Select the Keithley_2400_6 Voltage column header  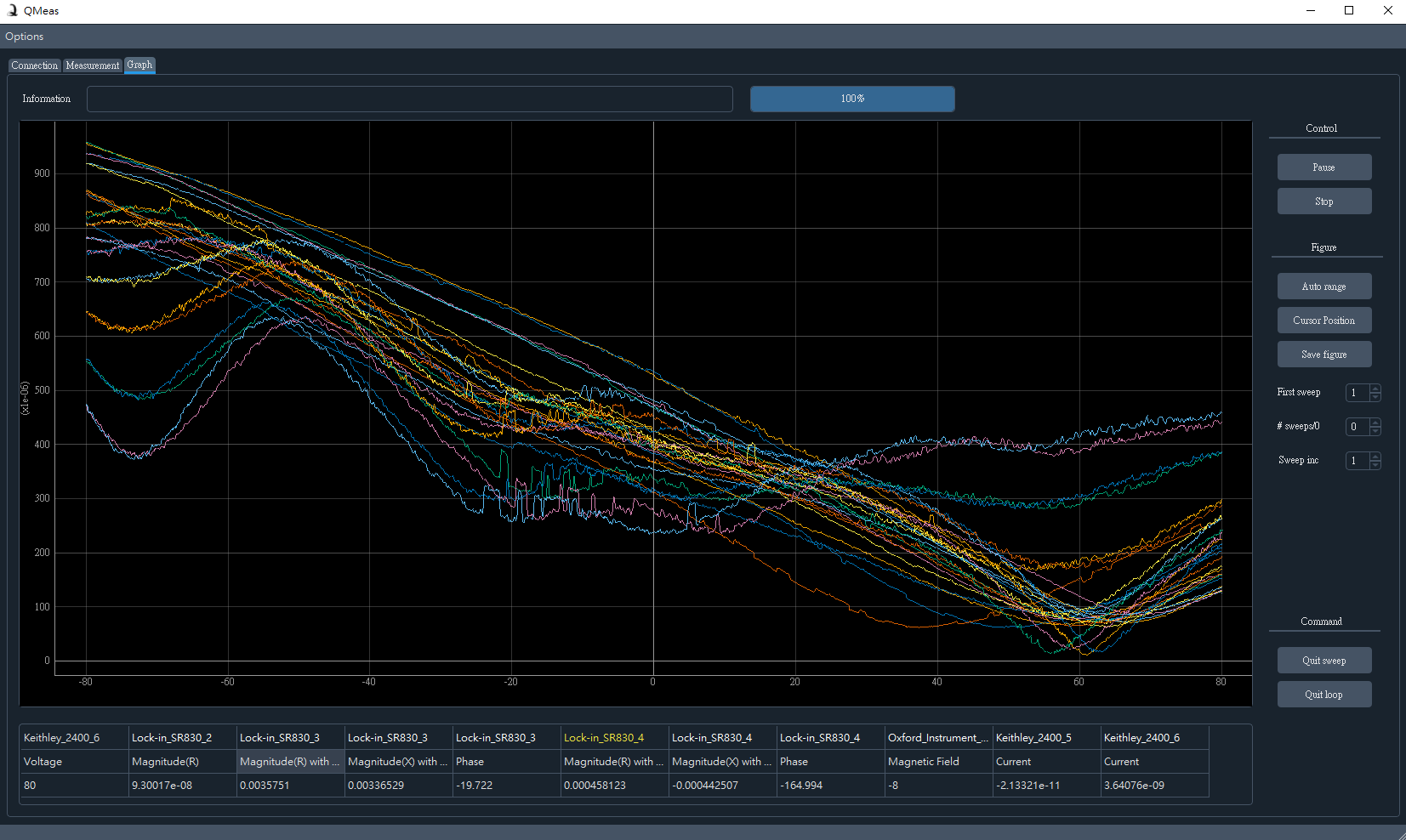click(74, 738)
